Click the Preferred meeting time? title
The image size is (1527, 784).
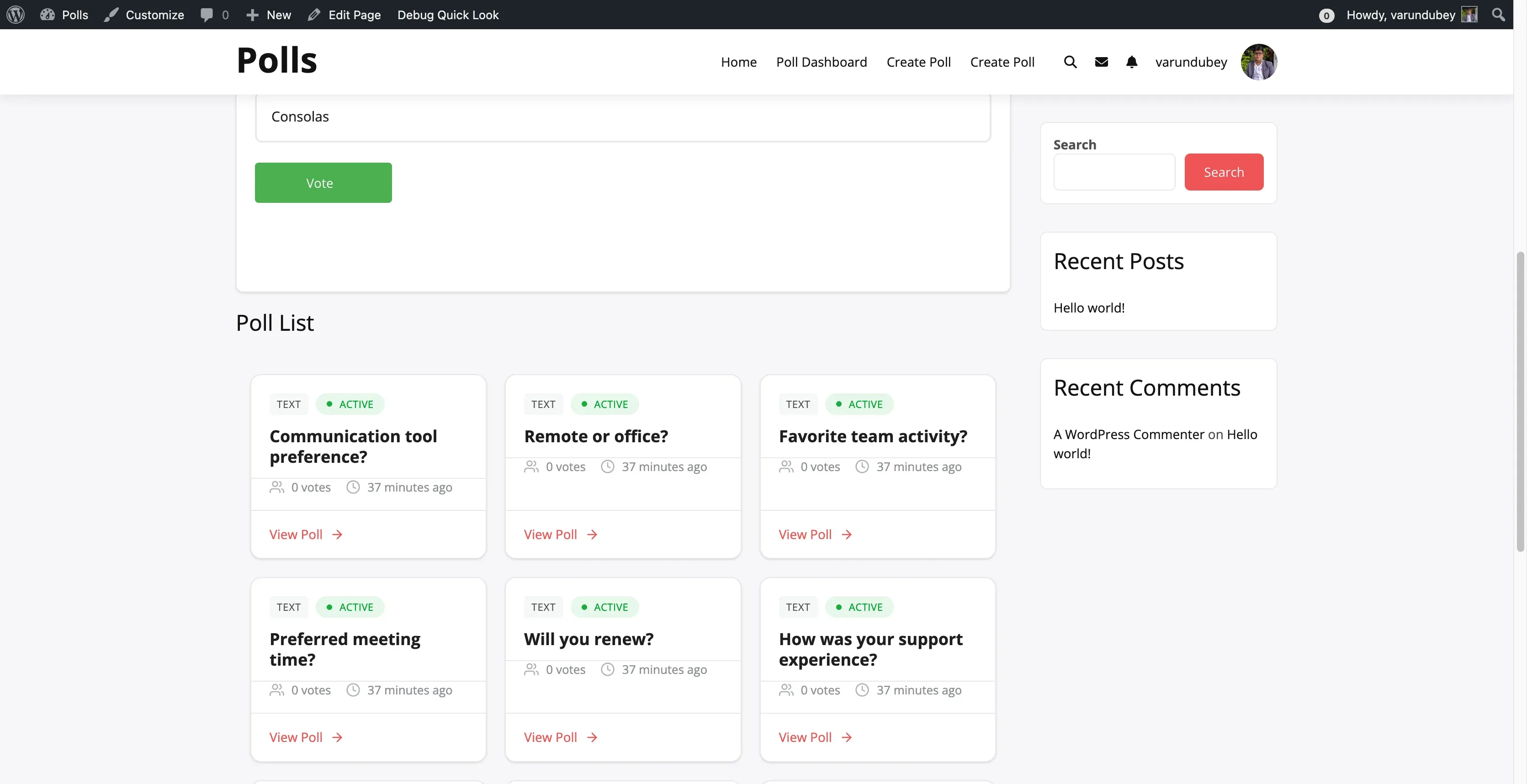(345, 649)
